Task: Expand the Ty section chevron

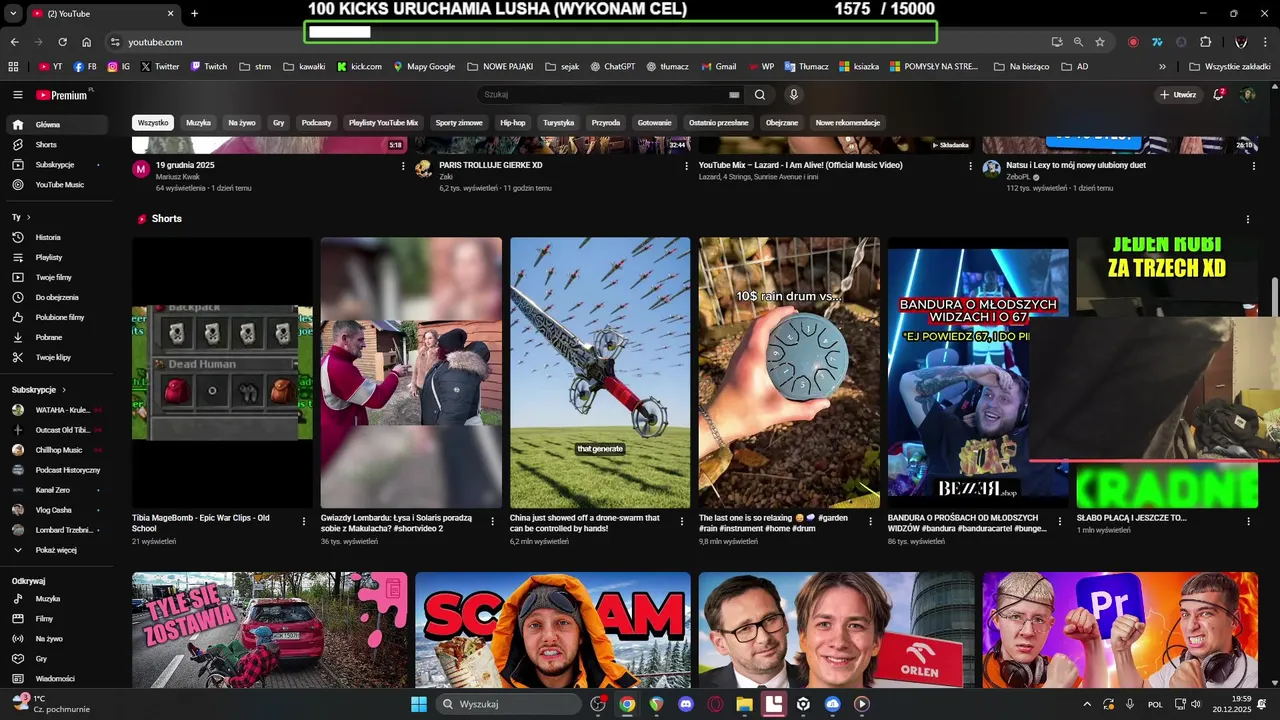Action: pos(28,217)
